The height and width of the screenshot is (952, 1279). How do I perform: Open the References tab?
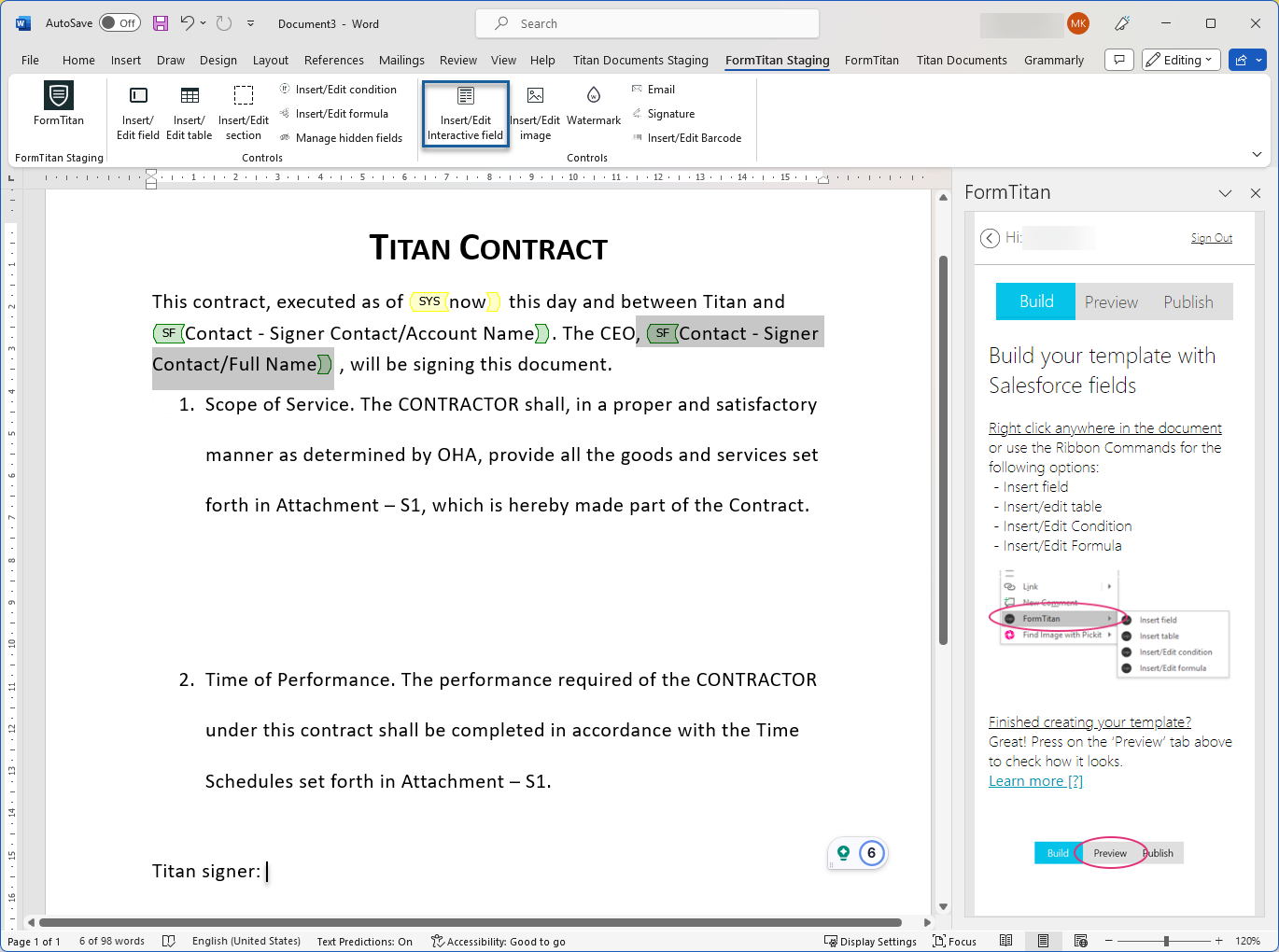334,60
